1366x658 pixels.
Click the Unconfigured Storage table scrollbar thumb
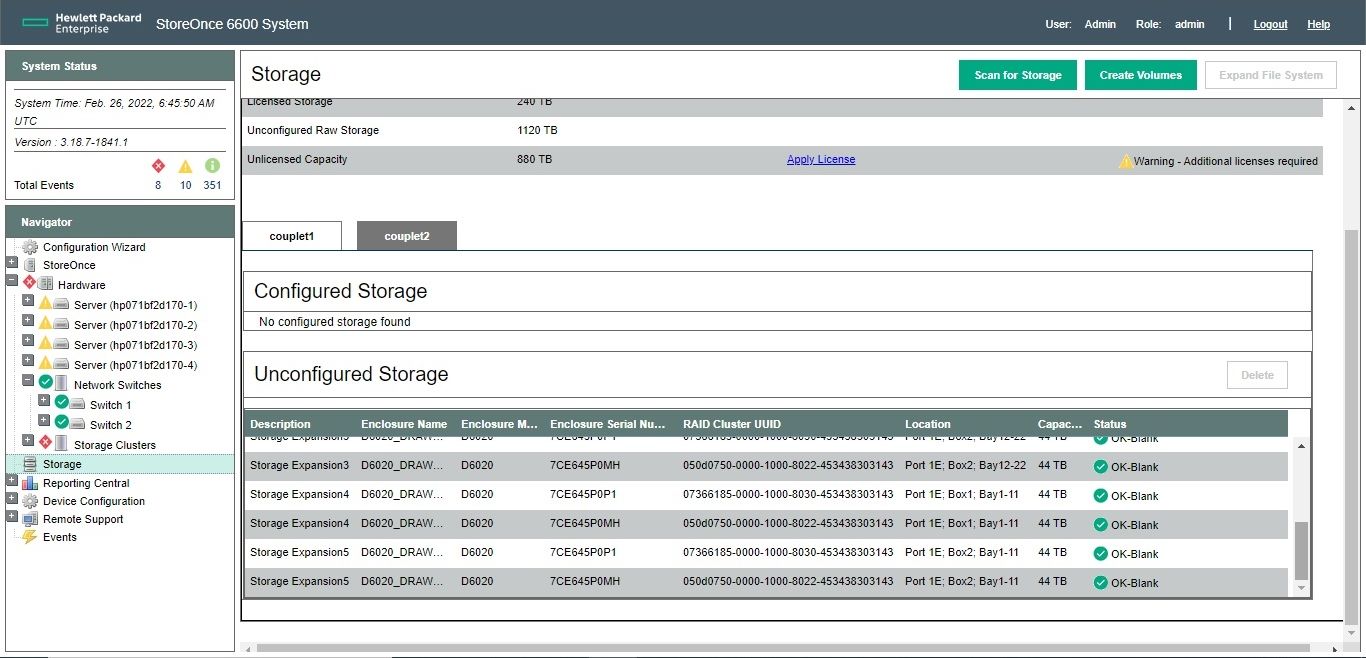click(x=1301, y=550)
